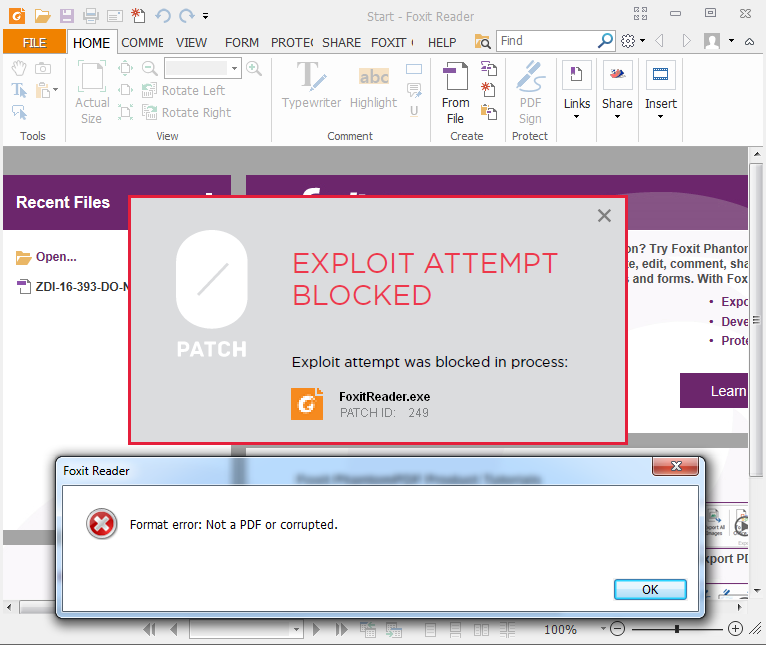Open the Share dropdown

(x=617, y=90)
